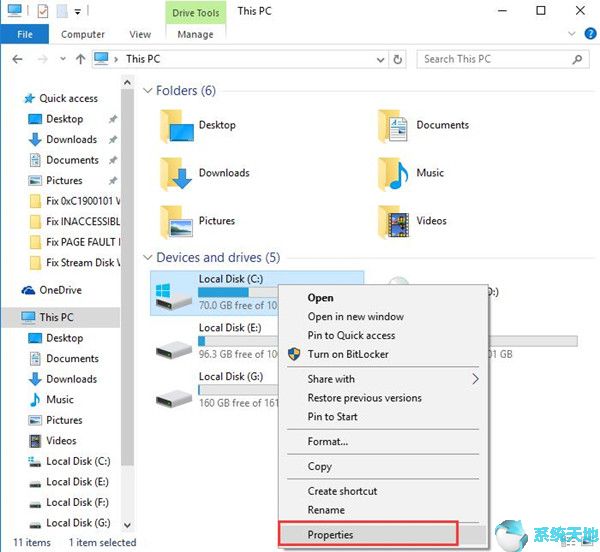600x552 pixels.
Task: Open the Music folder icon
Action: point(395,174)
